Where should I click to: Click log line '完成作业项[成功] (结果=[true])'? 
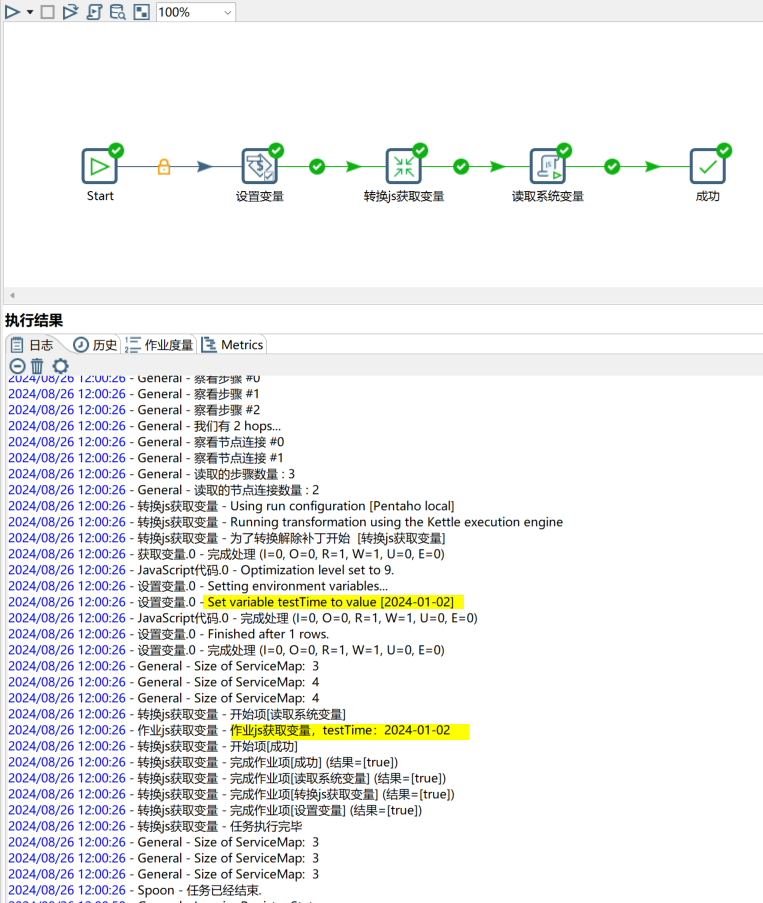(314, 762)
